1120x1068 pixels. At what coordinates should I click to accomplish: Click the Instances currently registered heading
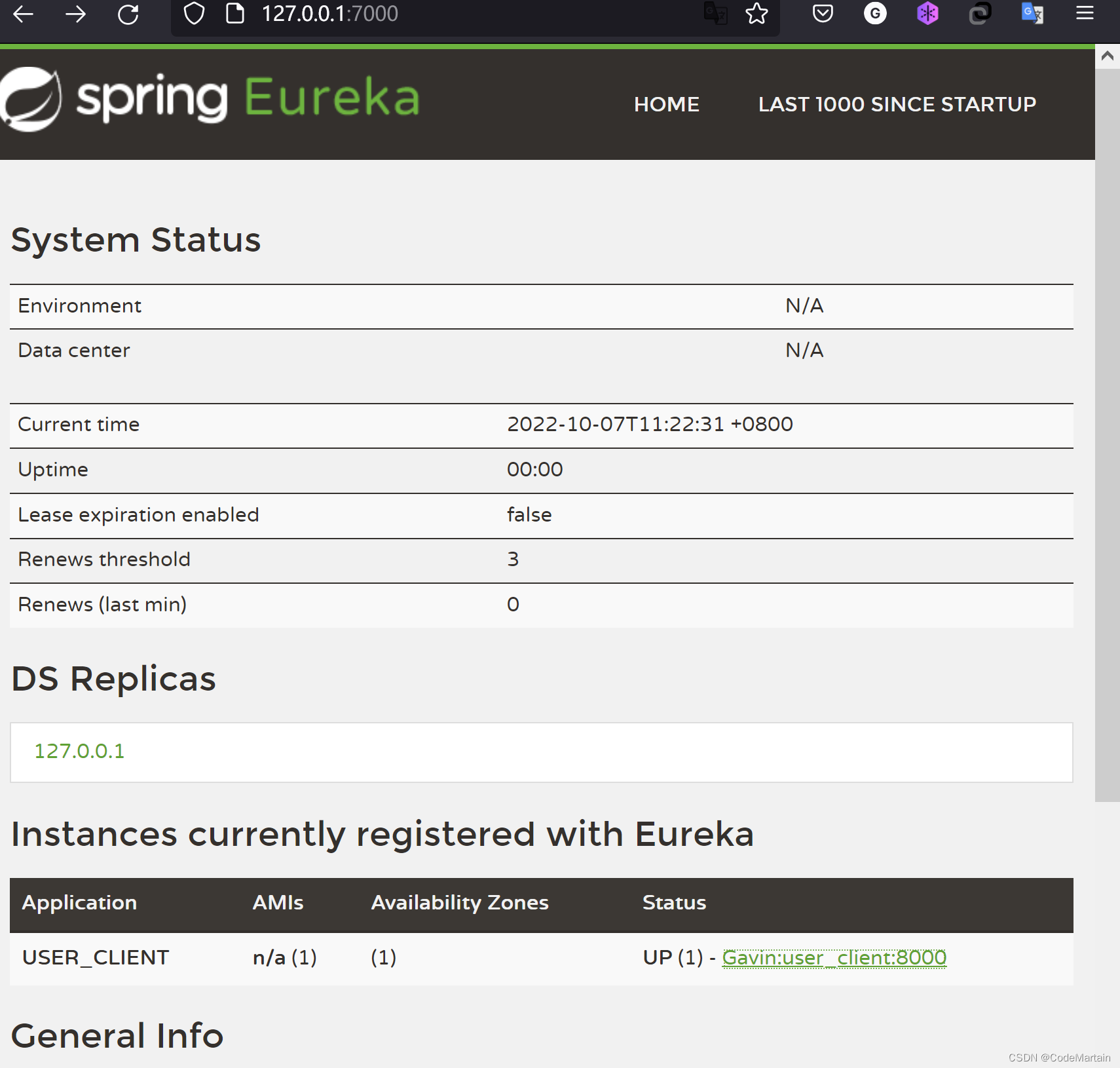pyautogui.click(x=383, y=835)
